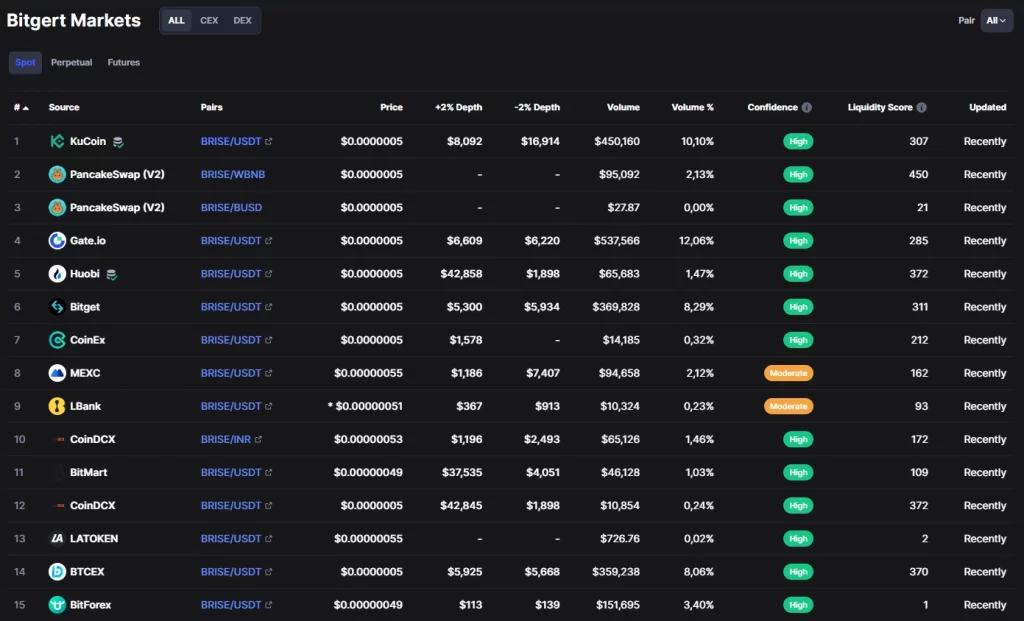Click the Bitget exchange logo
The height and width of the screenshot is (621, 1024).
[x=57, y=307]
